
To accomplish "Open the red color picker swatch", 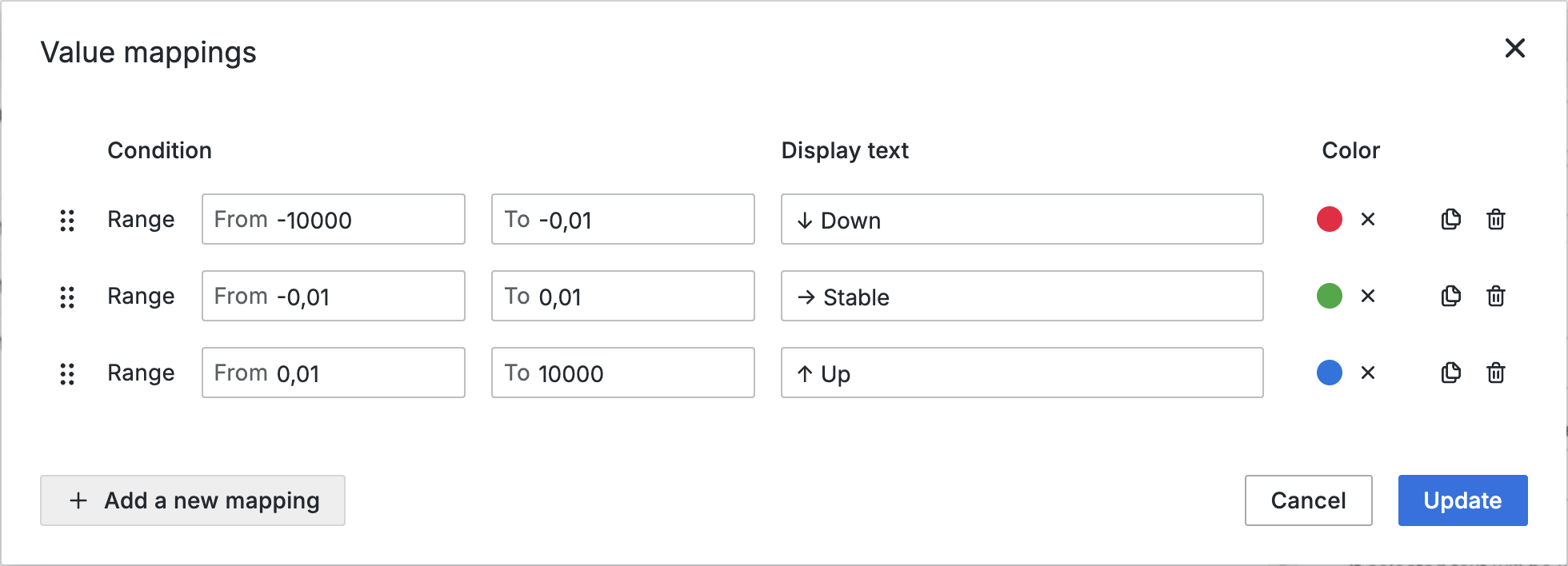I will click(x=1329, y=219).
